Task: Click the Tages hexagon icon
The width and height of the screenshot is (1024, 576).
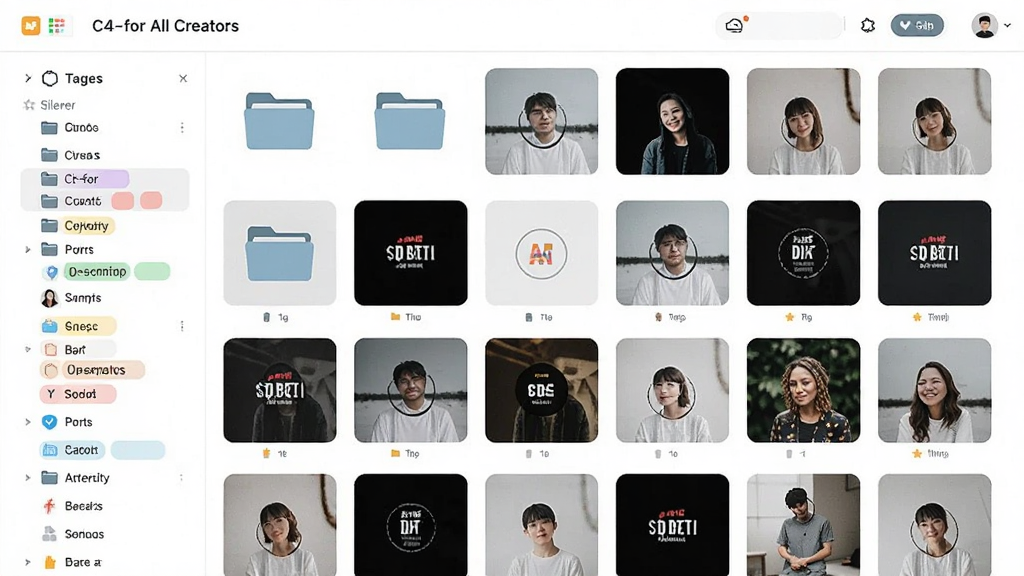Action: (x=50, y=78)
